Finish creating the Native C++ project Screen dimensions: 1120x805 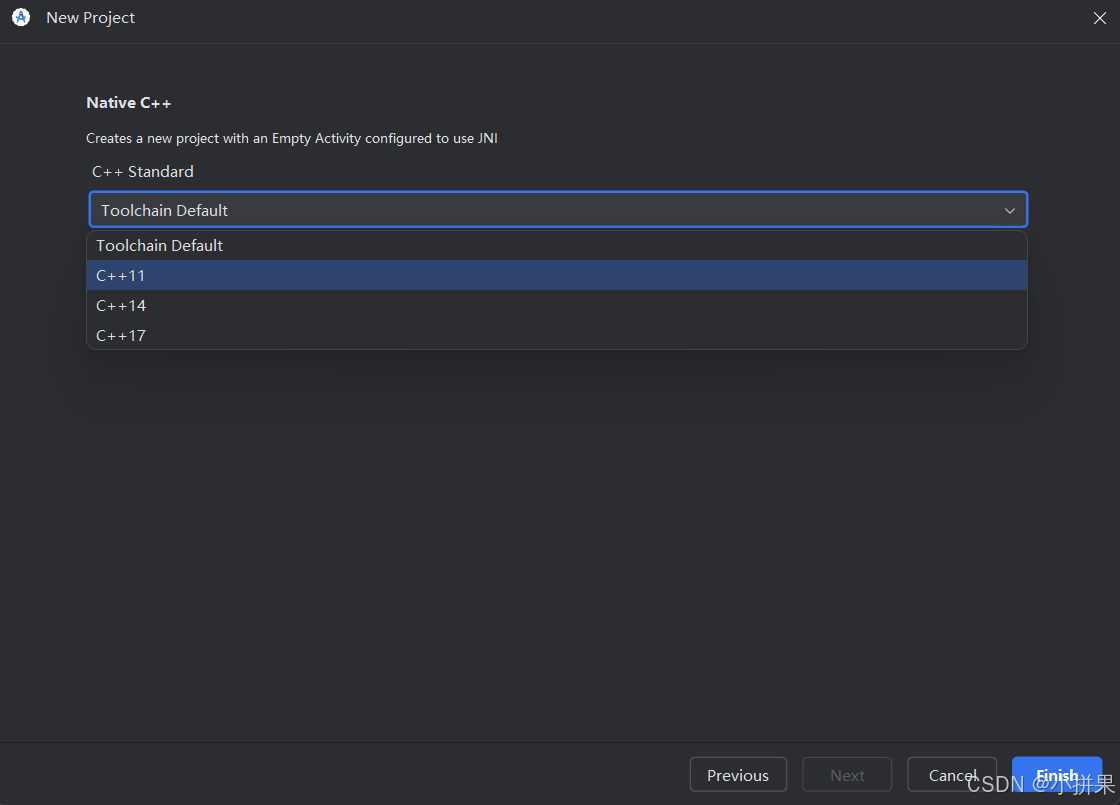pyautogui.click(x=1056, y=775)
